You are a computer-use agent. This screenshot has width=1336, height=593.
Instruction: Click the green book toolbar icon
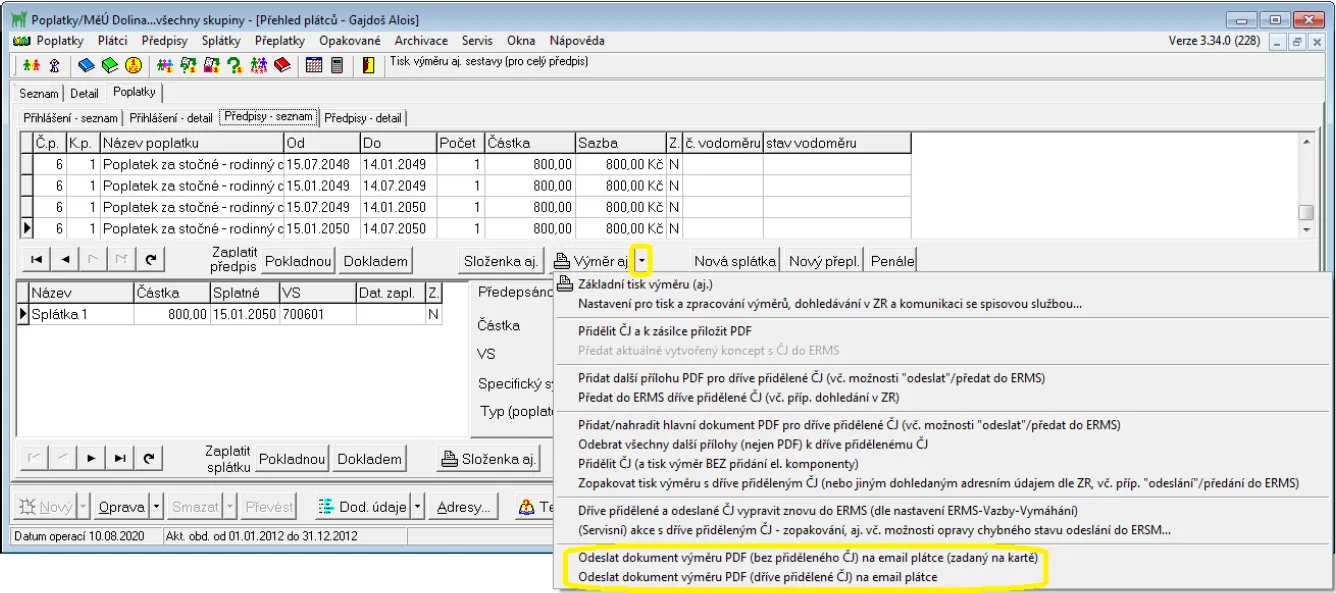click(109, 66)
